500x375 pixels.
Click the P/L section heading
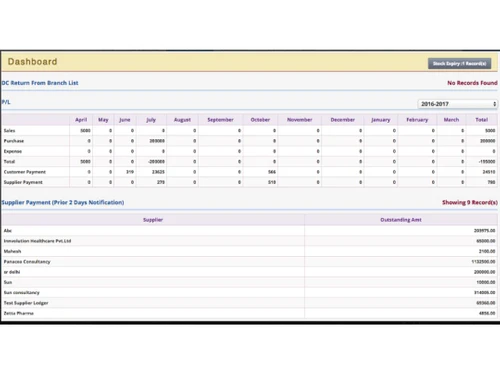click(6, 102)
